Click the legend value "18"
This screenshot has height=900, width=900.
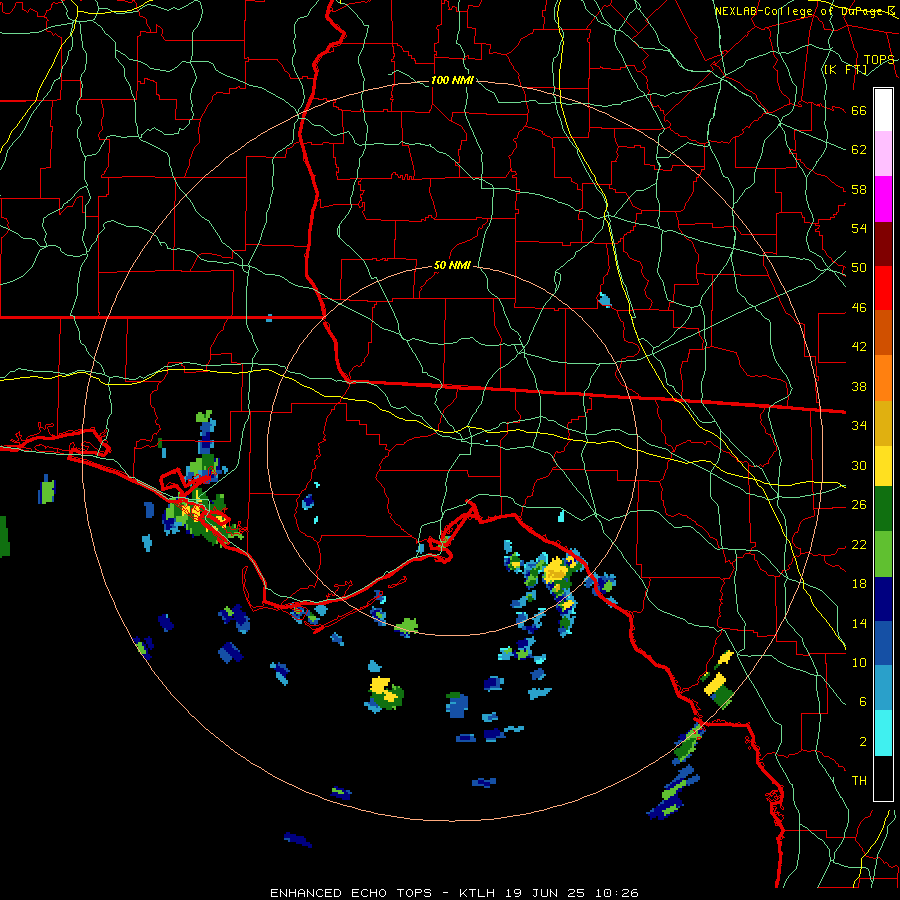[859, 584]
